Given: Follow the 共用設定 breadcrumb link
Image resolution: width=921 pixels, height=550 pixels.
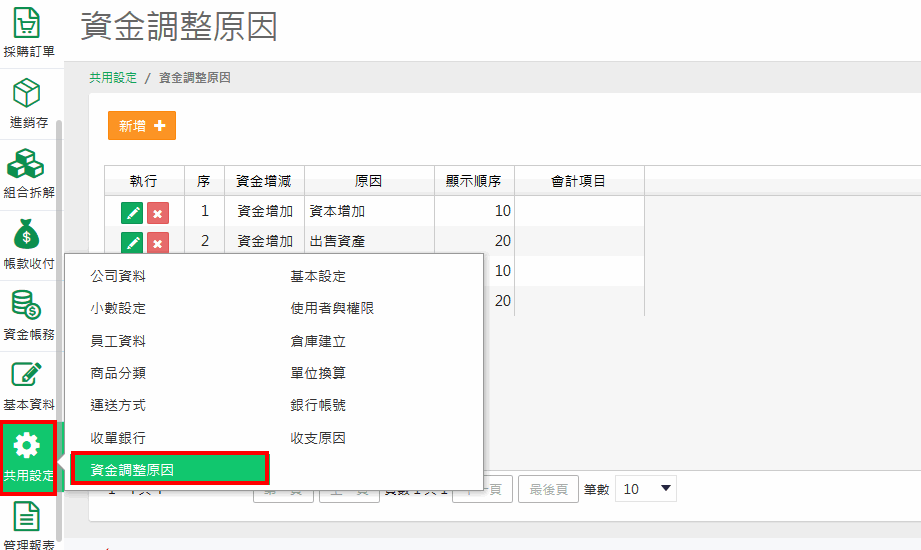Looking at the screenshot, I should pyautogui.click(x=113, y=78).
